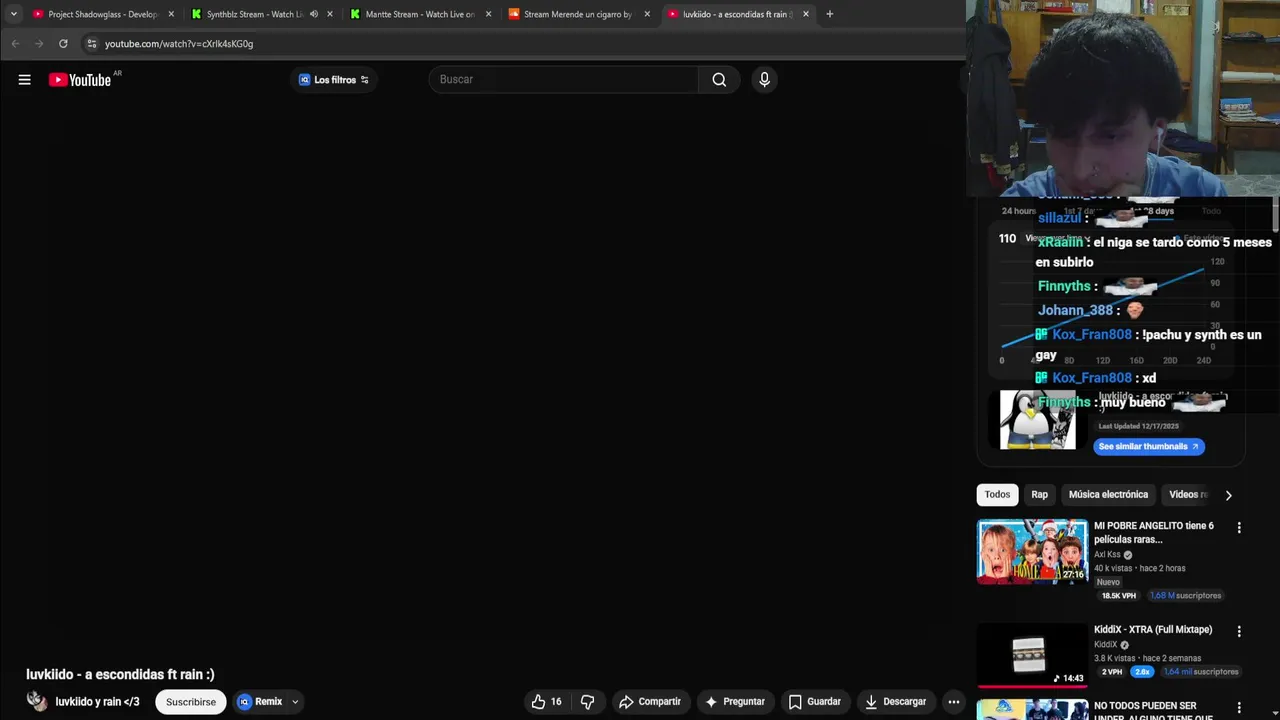Viewport: 1280px width, 720px height.
Task: Open a new browser tab with plus
Action: [x=829, y=14]
